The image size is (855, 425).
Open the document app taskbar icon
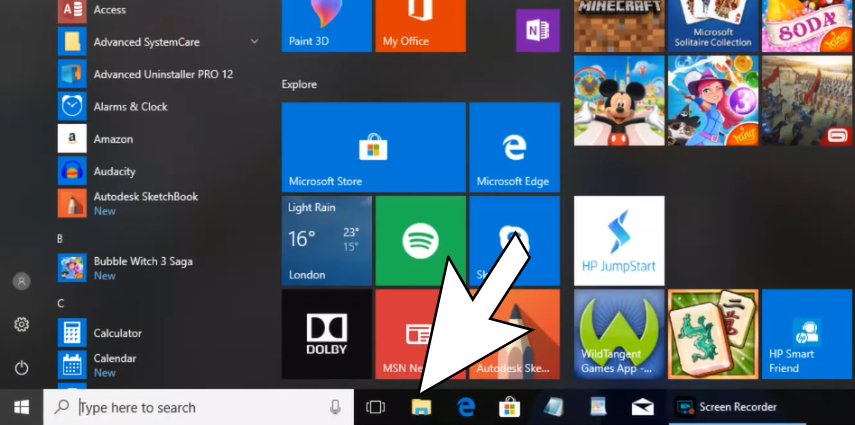tap(598, 407)
